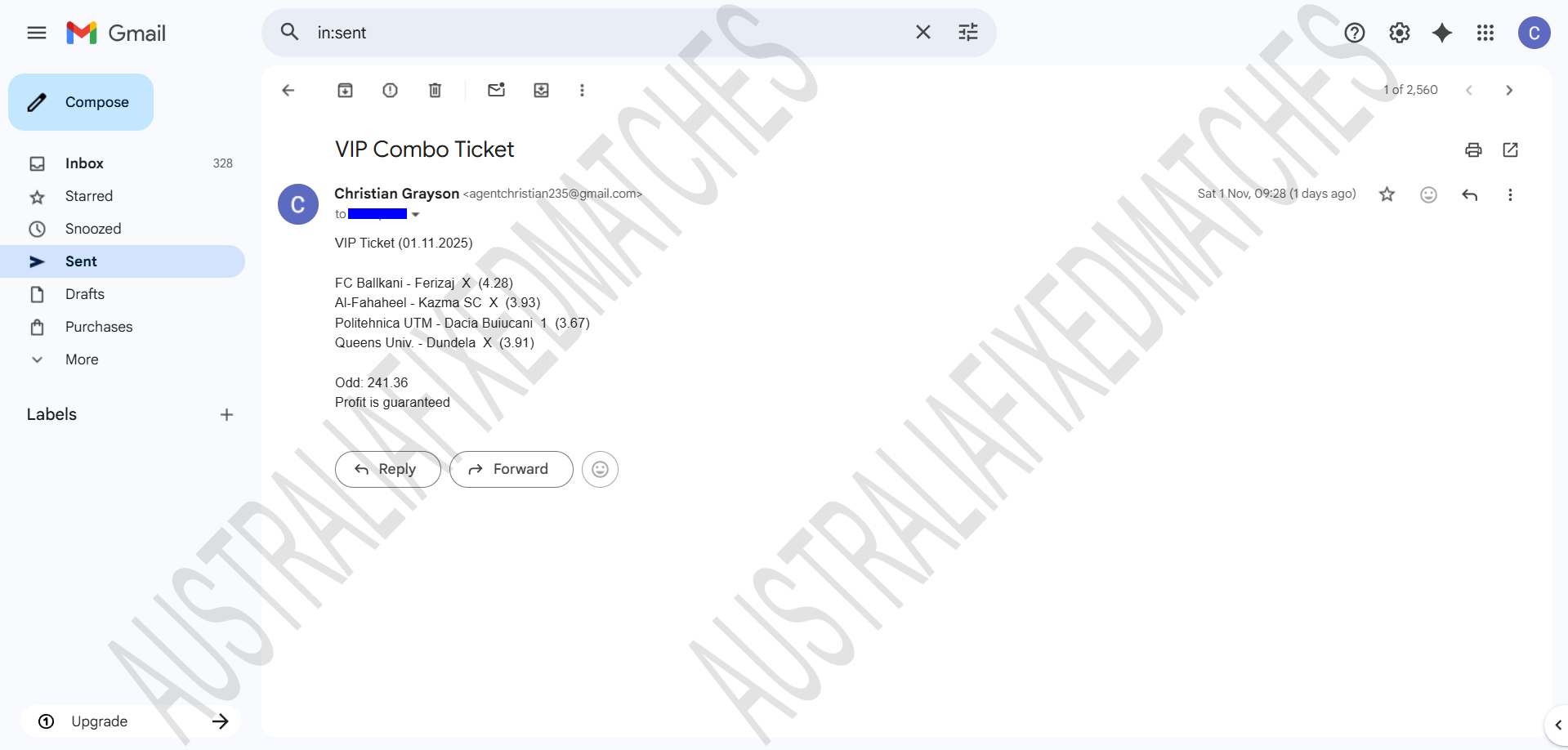1568x750 pixels.
Task: Add emoji reaction beside the Forward button
Action: (x=600, y=469)
